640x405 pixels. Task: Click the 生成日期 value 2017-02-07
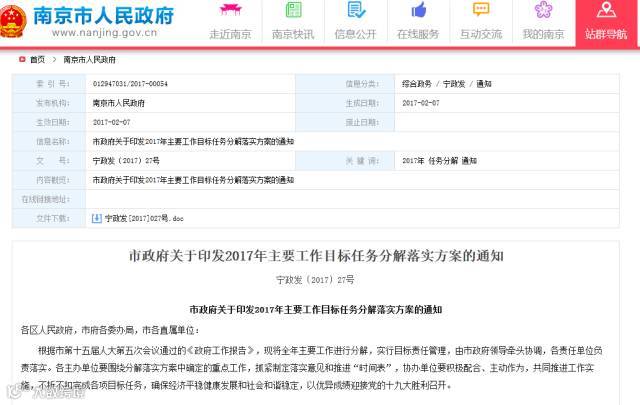coord(421,103)
